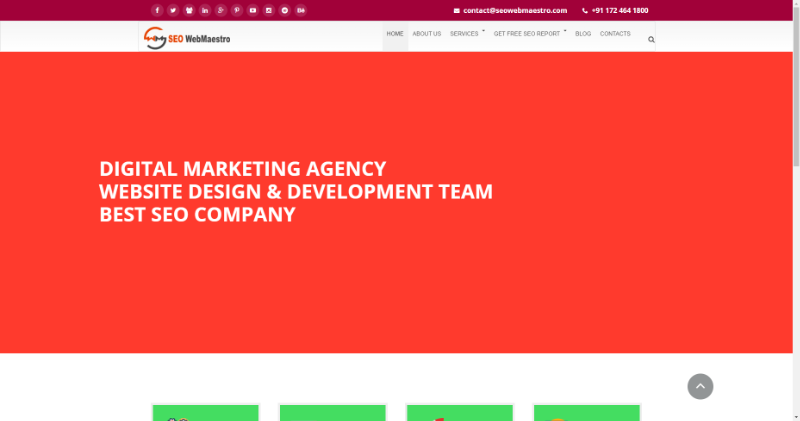Viewport: 800px width, 421px height.
Task: Open Get Free SEO Report menu
Action: 527,34
